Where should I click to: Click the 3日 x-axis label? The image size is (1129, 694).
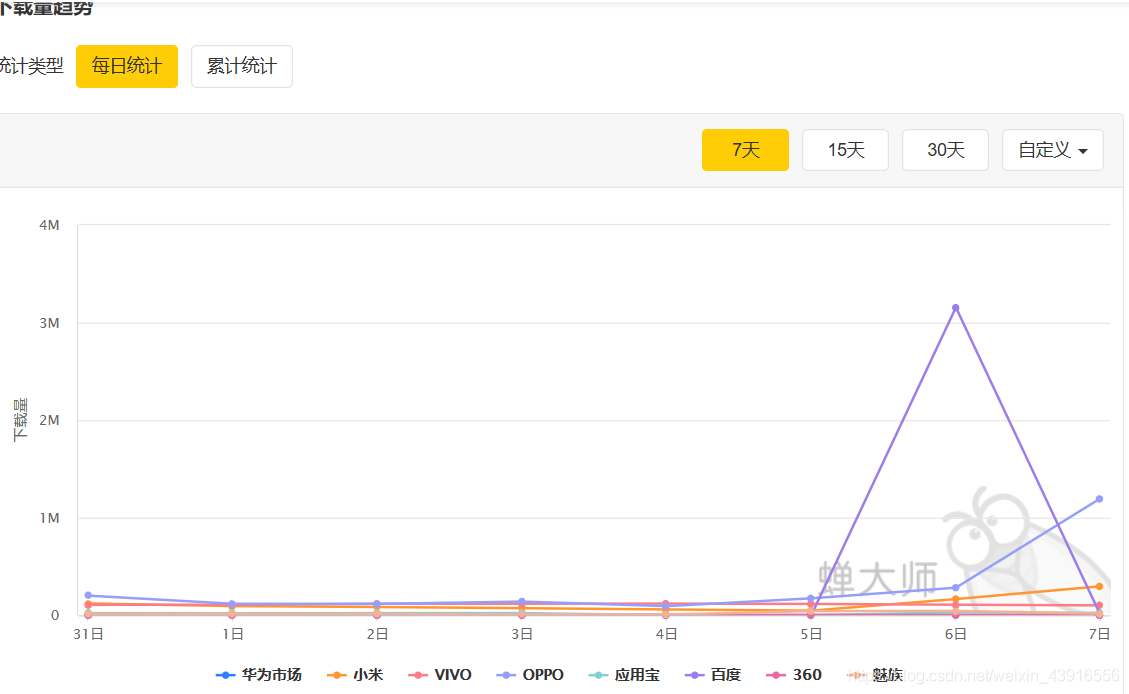click(x=522, y=634)
